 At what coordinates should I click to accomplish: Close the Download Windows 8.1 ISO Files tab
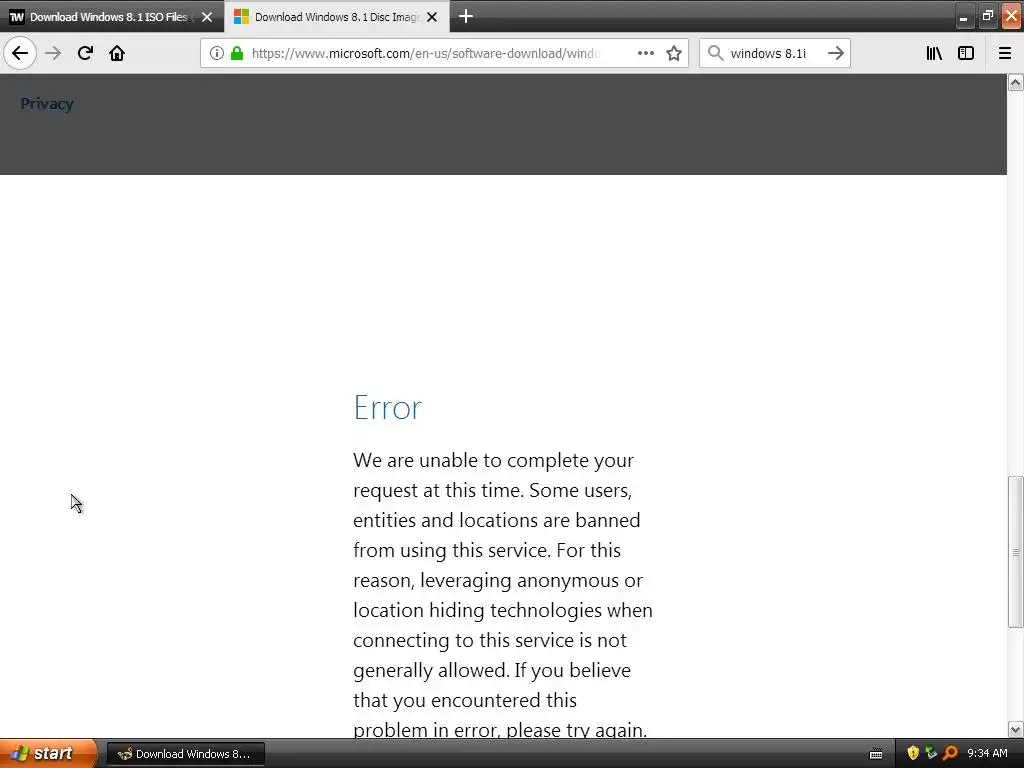coord(207,17)
